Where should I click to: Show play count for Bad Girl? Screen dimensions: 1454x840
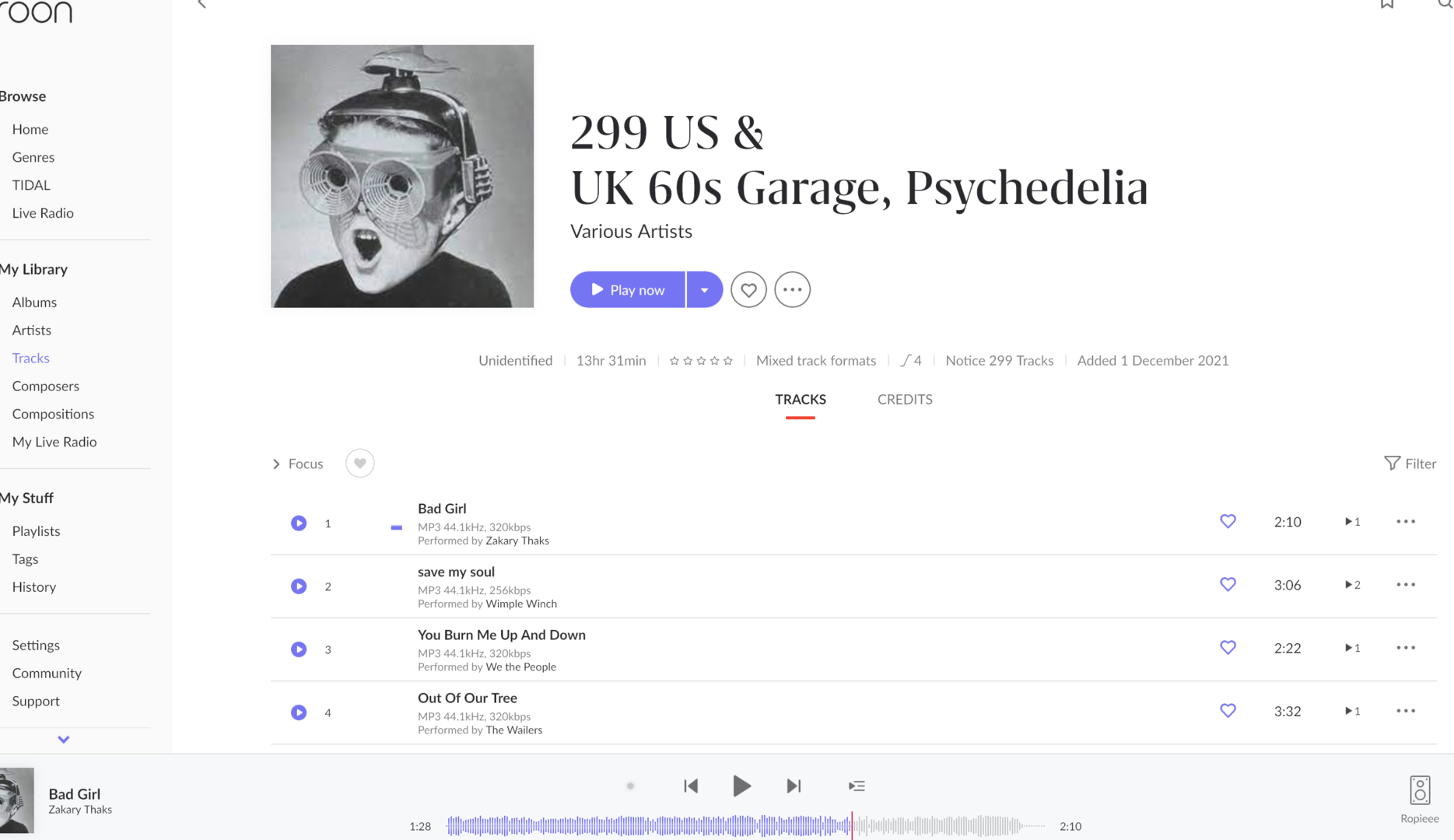(x=1353, y=522)
